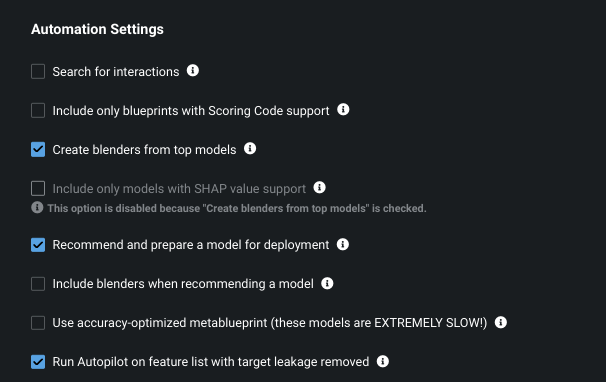Click info icon after EXTREMELY SLOW metablueprint option

point(501,322)
